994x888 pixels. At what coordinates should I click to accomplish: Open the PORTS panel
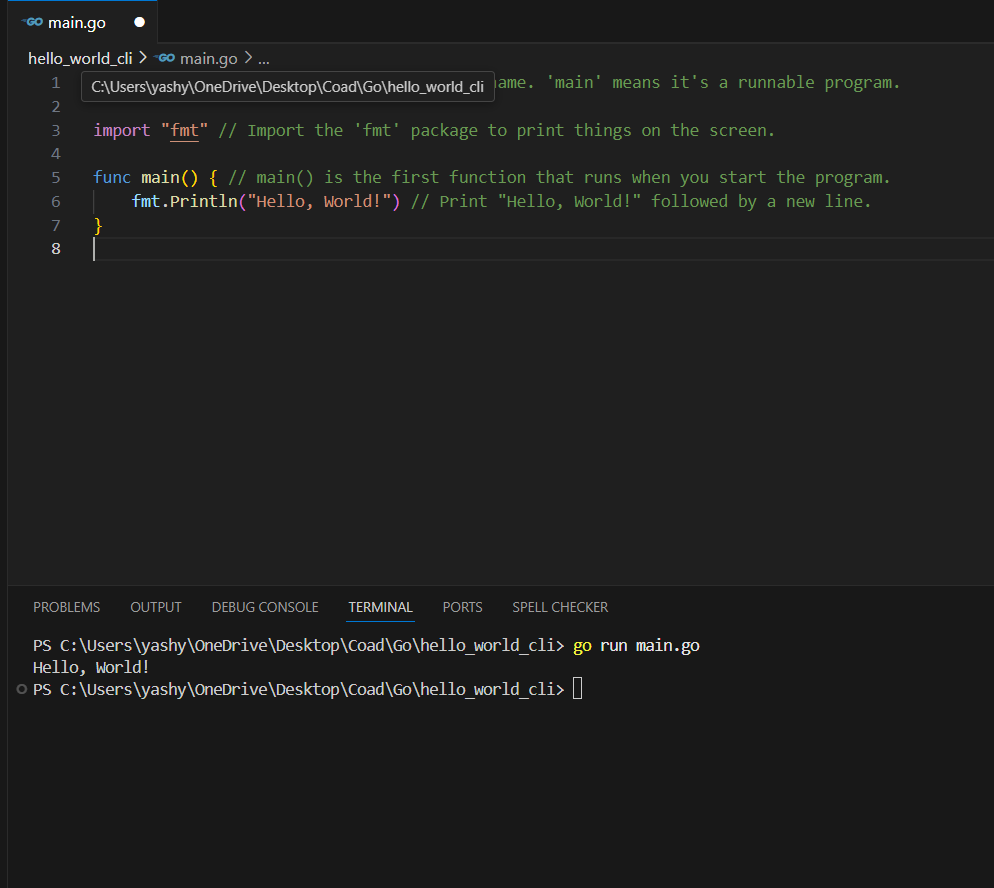(462, 607)
